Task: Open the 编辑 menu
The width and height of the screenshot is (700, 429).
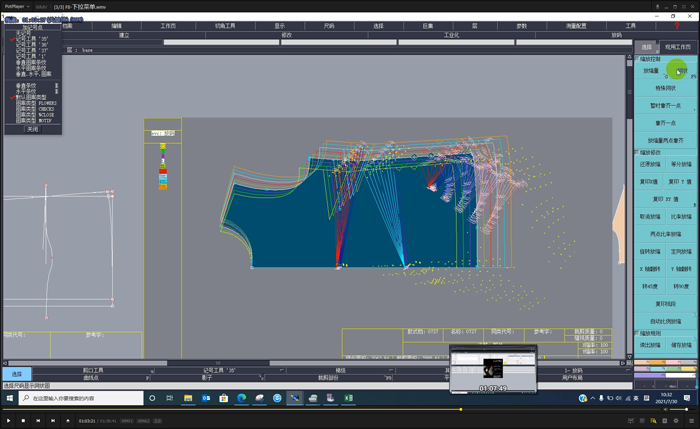Action: (x=117, y=26)
